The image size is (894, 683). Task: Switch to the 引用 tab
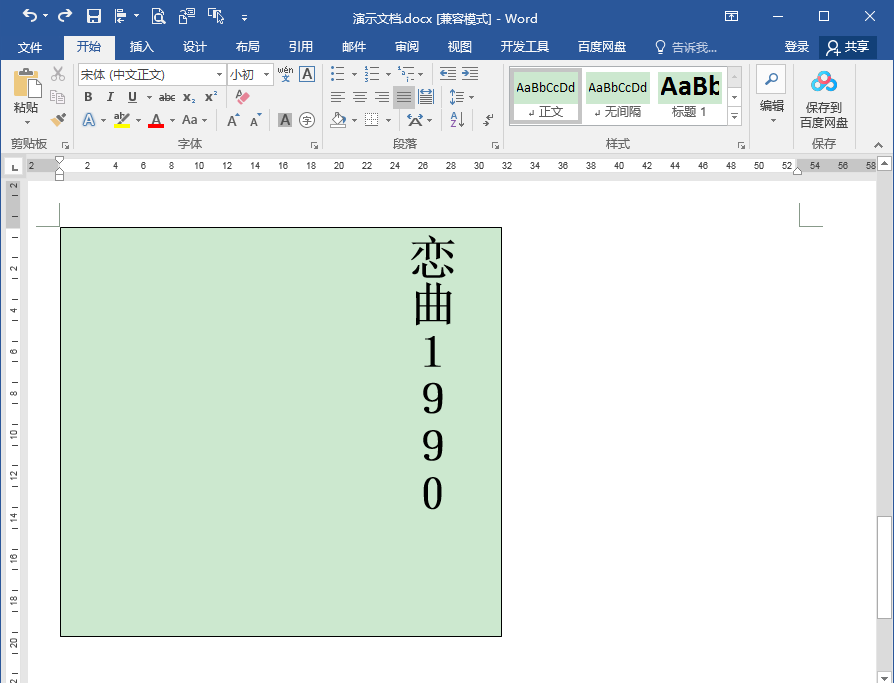pyautogui.click(x=300, y=47)
